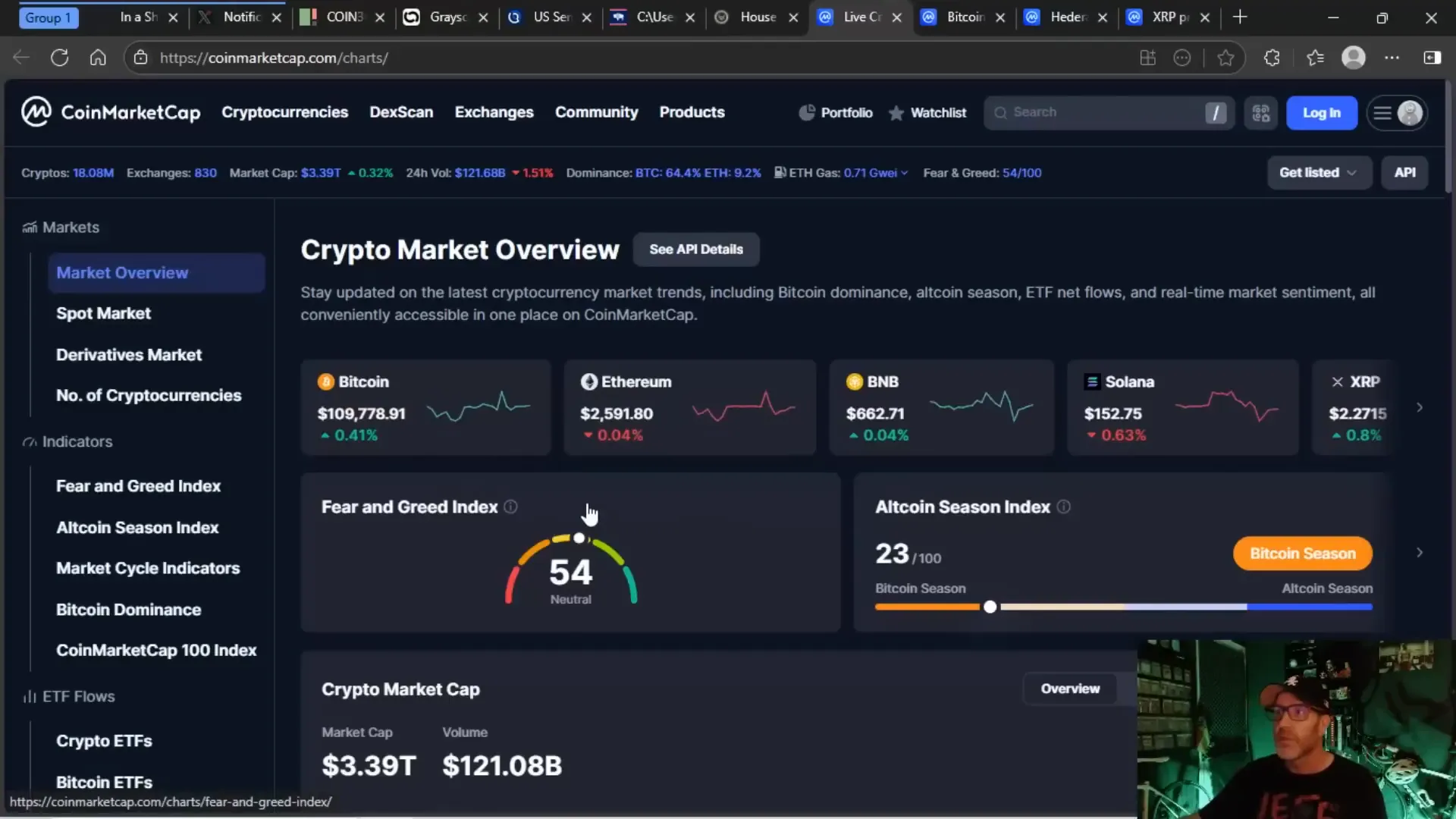1456x819 pixels.
Task: Click the reader feedback face icon in address bar
Action: click(x=1182, y=58)
